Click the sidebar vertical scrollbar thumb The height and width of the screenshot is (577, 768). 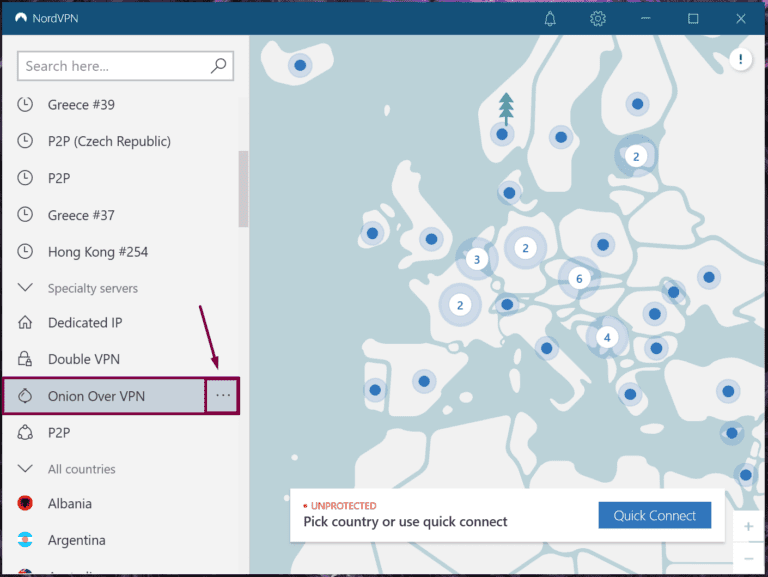point(243,189)
